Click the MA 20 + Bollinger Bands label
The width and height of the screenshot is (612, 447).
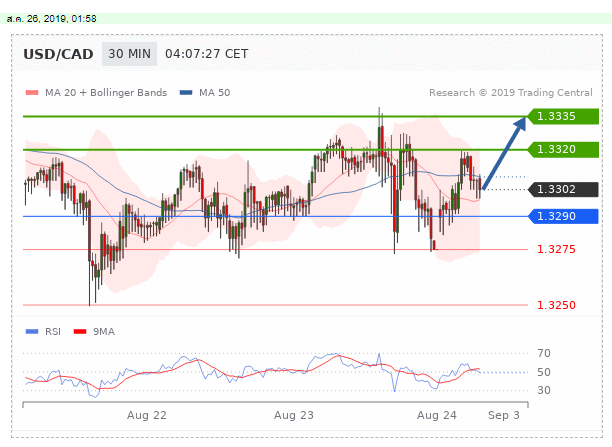(106, 93)
